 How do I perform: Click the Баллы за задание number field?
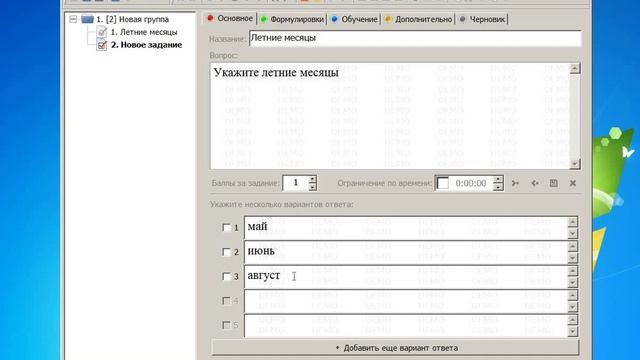click(295, 183)
